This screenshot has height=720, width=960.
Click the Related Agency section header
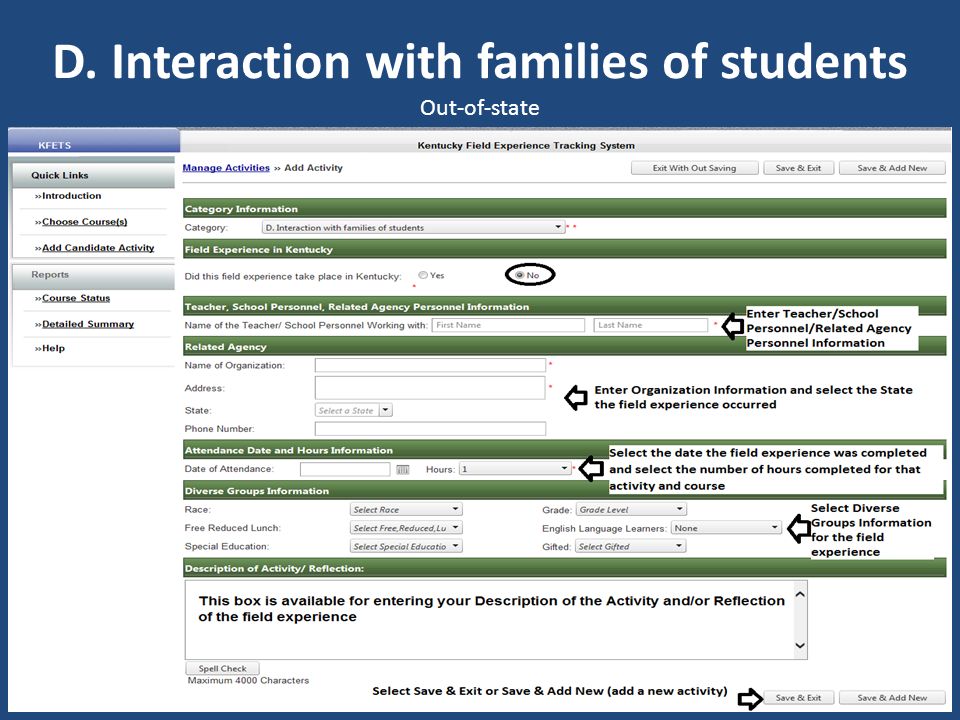564,347
